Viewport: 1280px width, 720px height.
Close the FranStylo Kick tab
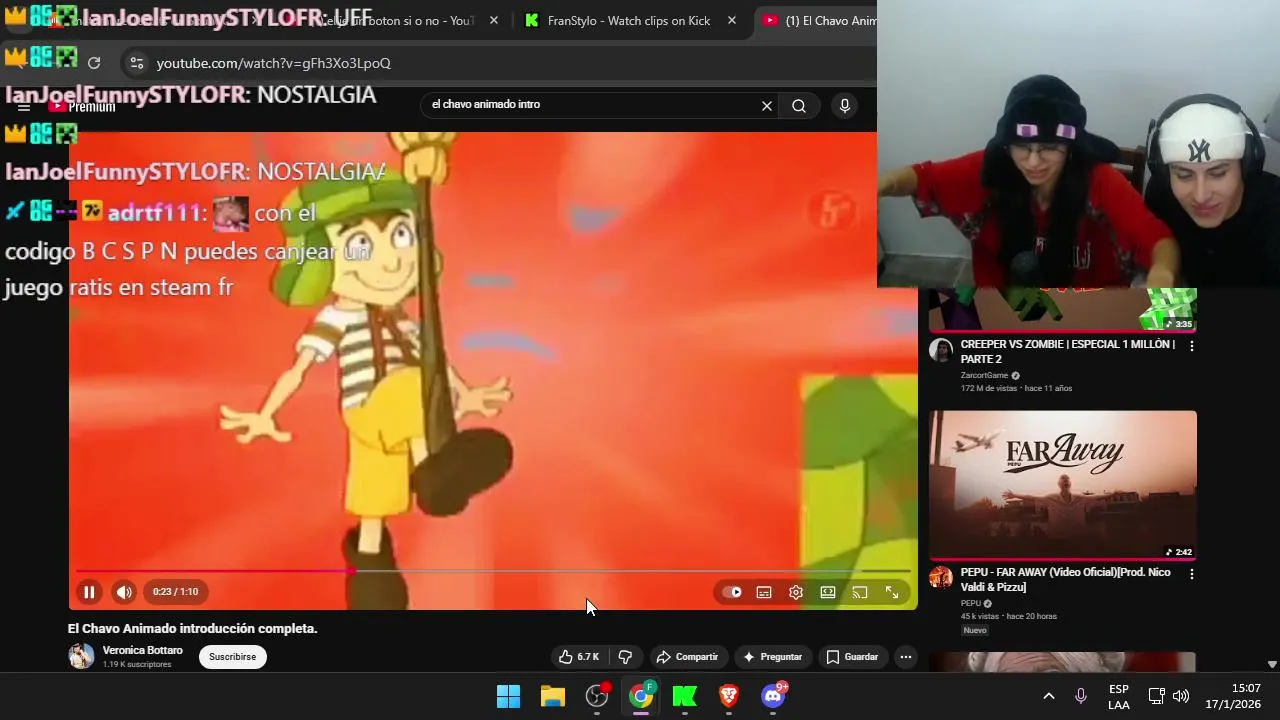[732, 20]
